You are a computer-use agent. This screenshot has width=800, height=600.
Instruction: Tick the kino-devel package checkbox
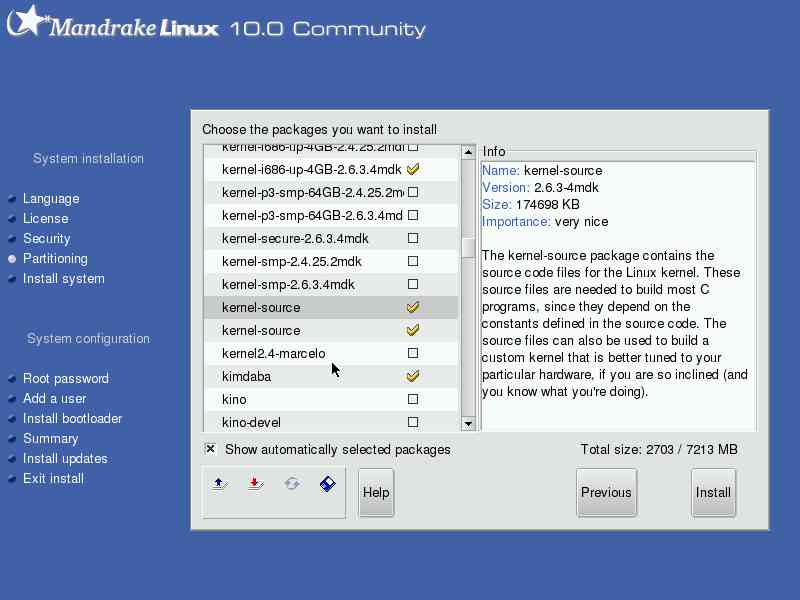click(413, 422)
